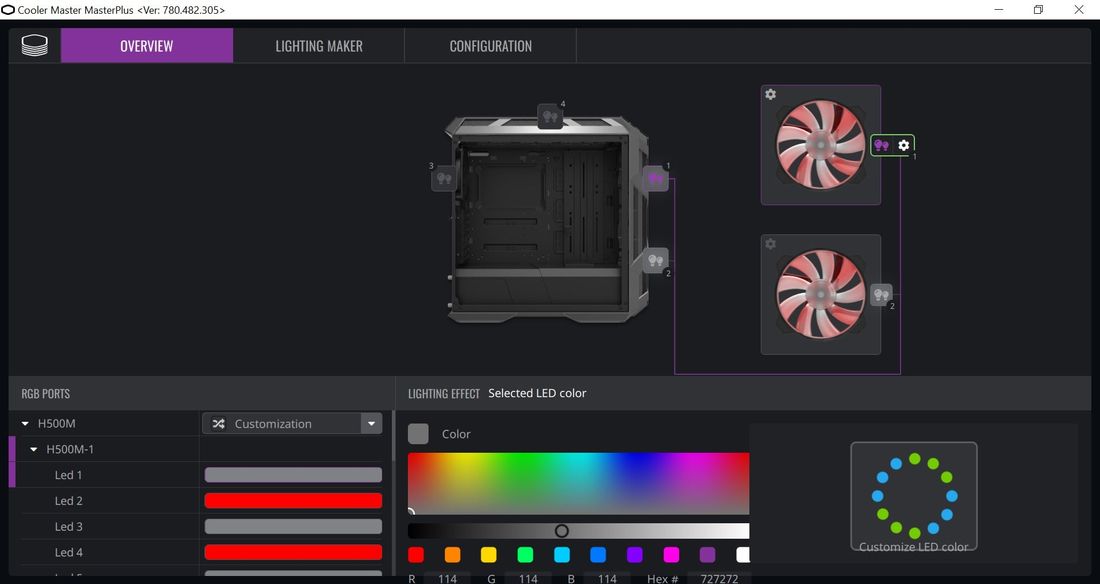
Task: Collapse the H500M tree node
Action: pos(25,424)
